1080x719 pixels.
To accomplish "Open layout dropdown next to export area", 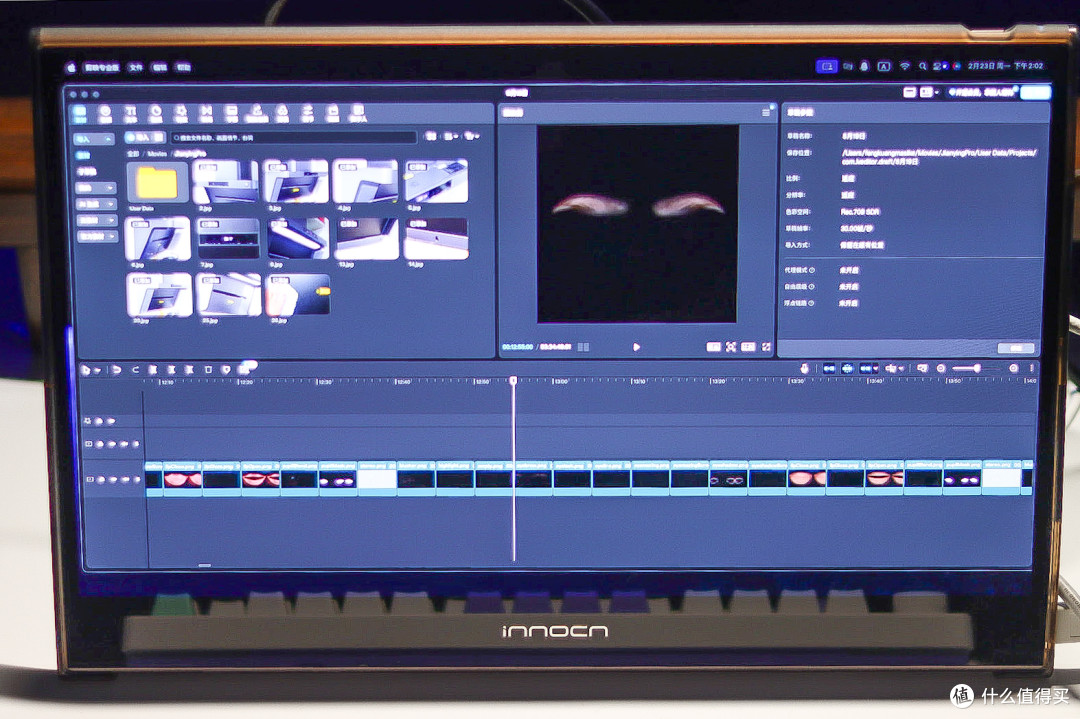I will click(x=929, y=92).
